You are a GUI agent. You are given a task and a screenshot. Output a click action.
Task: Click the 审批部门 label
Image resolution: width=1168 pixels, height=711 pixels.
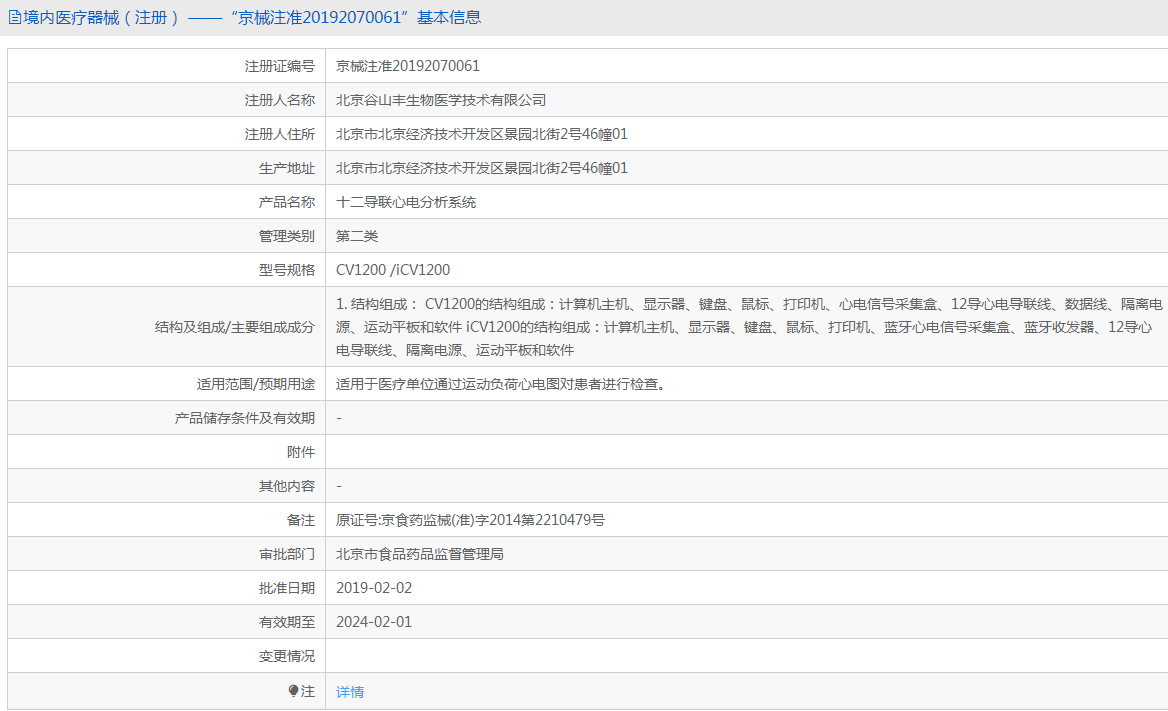pyautogui.click(x=287, y=554)
